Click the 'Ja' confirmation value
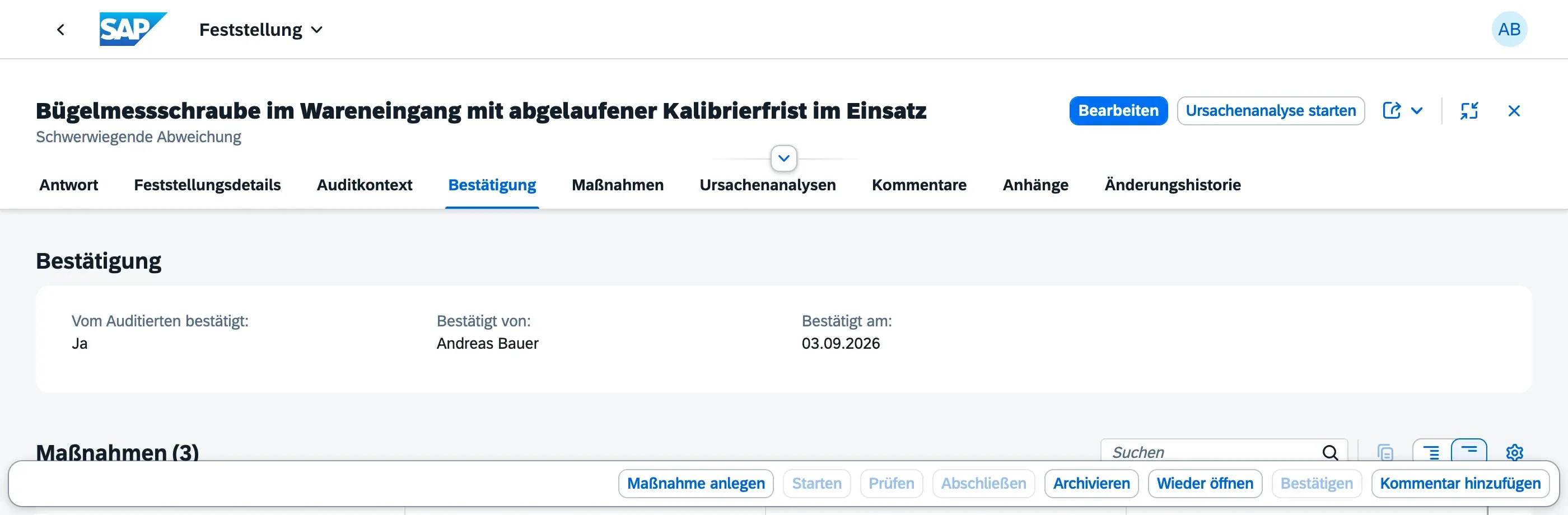The image size is (1568, 515). coord(80,343)
